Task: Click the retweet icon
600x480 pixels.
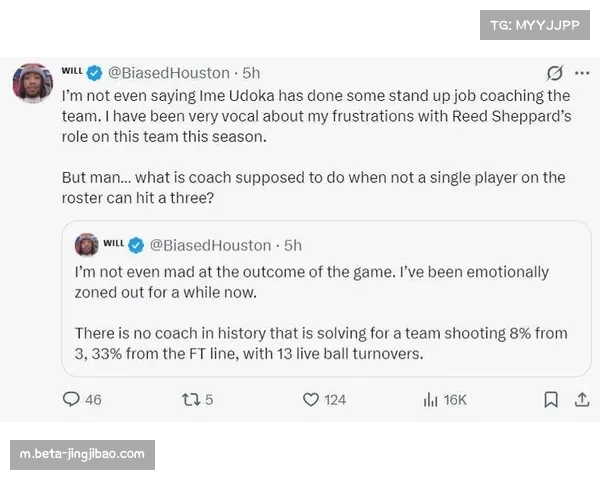Action: 191,400
